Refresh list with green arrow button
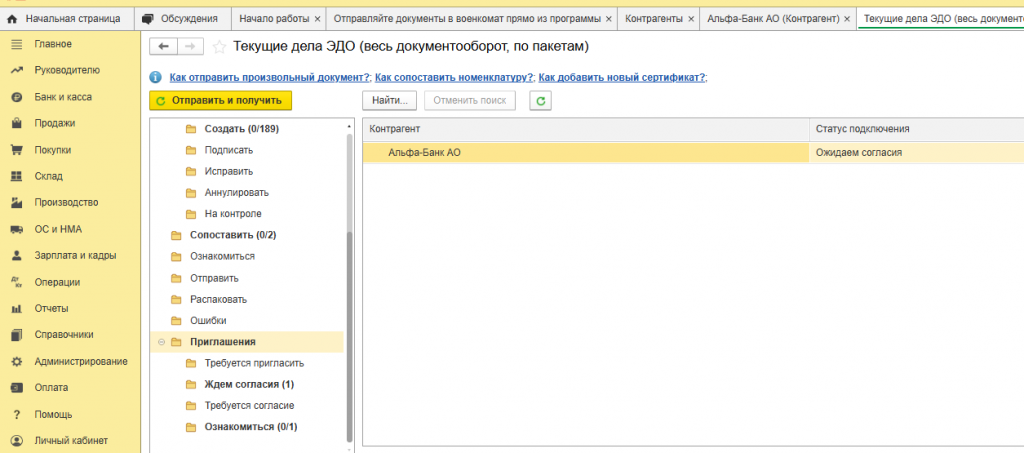1024x453 pixels. click(x=540, y=101)
